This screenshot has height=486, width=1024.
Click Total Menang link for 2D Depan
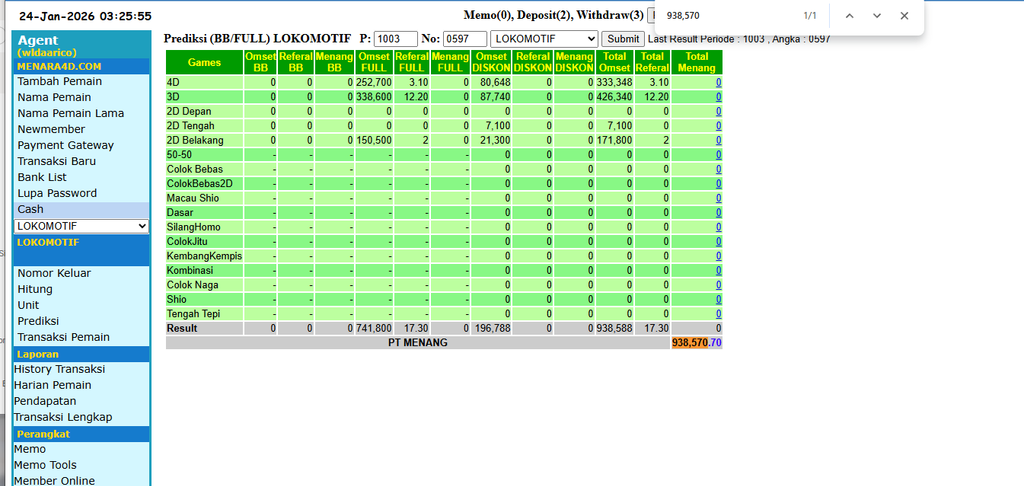718,111
